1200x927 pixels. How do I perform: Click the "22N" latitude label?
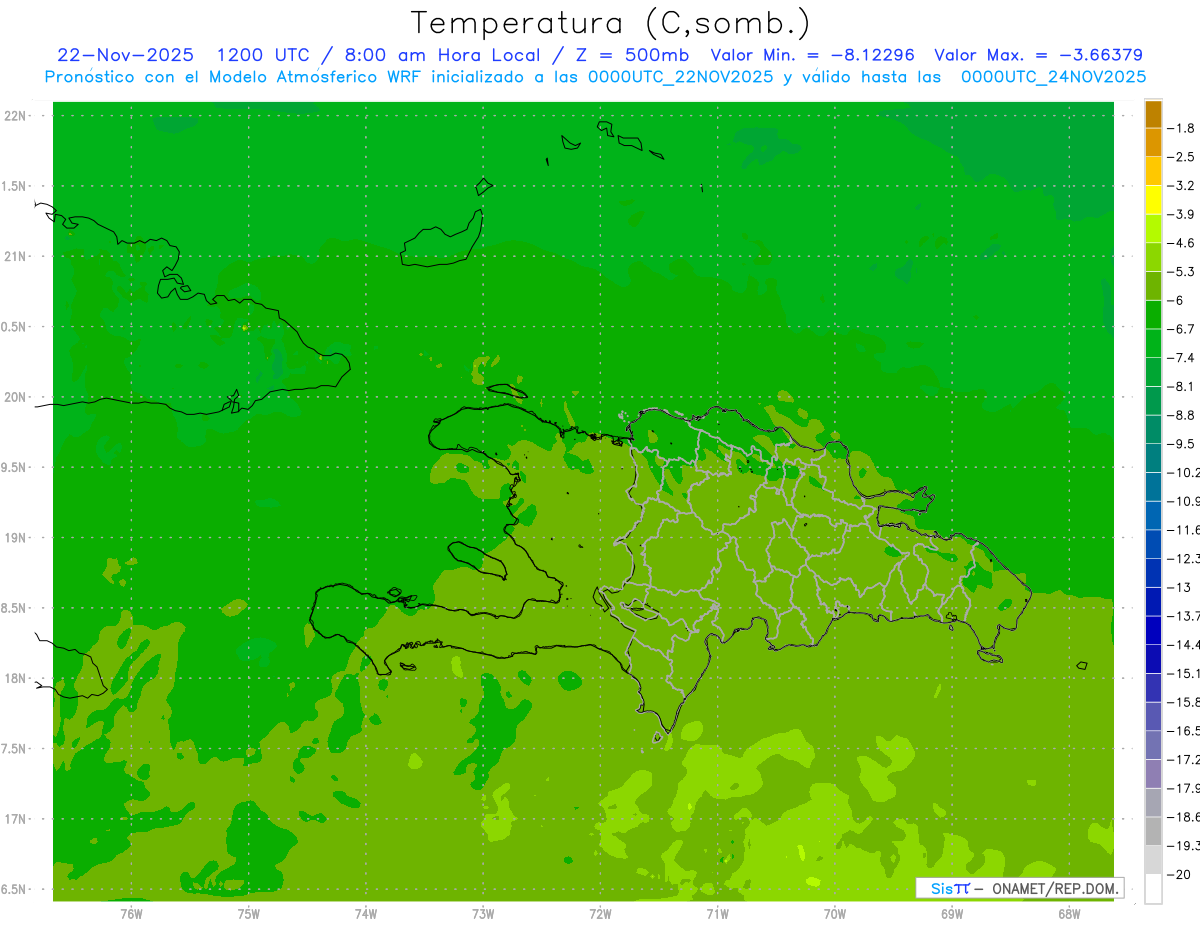pos(16,115)
